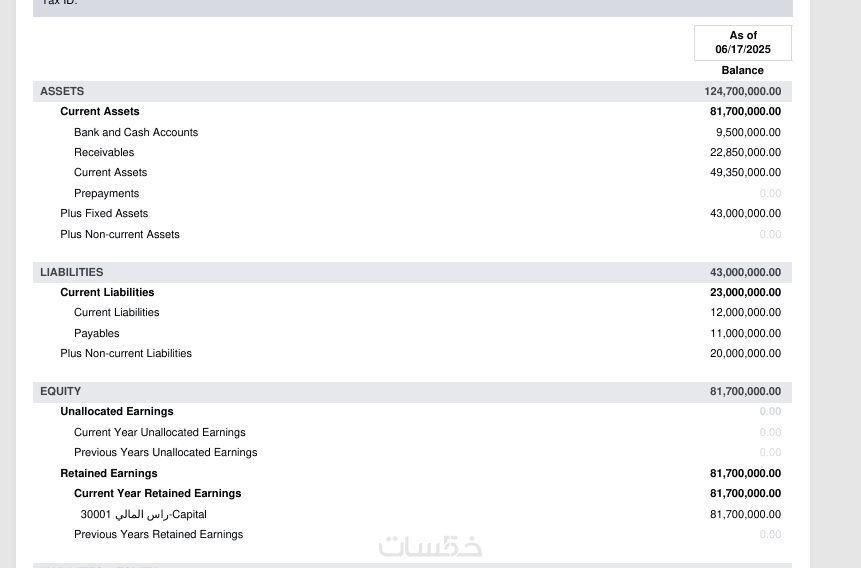This screenshot has height=568, width=861.
Task: Click the ASSETS section header row
Action: (62, 91)
